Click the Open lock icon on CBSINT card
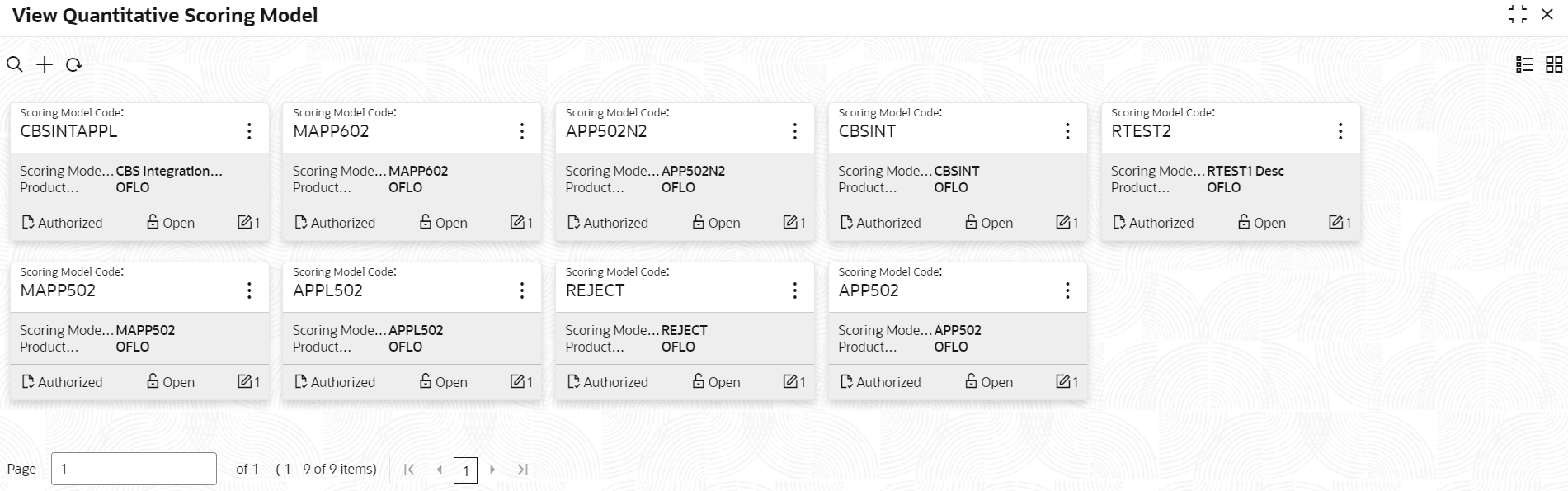Screen dimensions: 1568x491 tap(971, 221)
